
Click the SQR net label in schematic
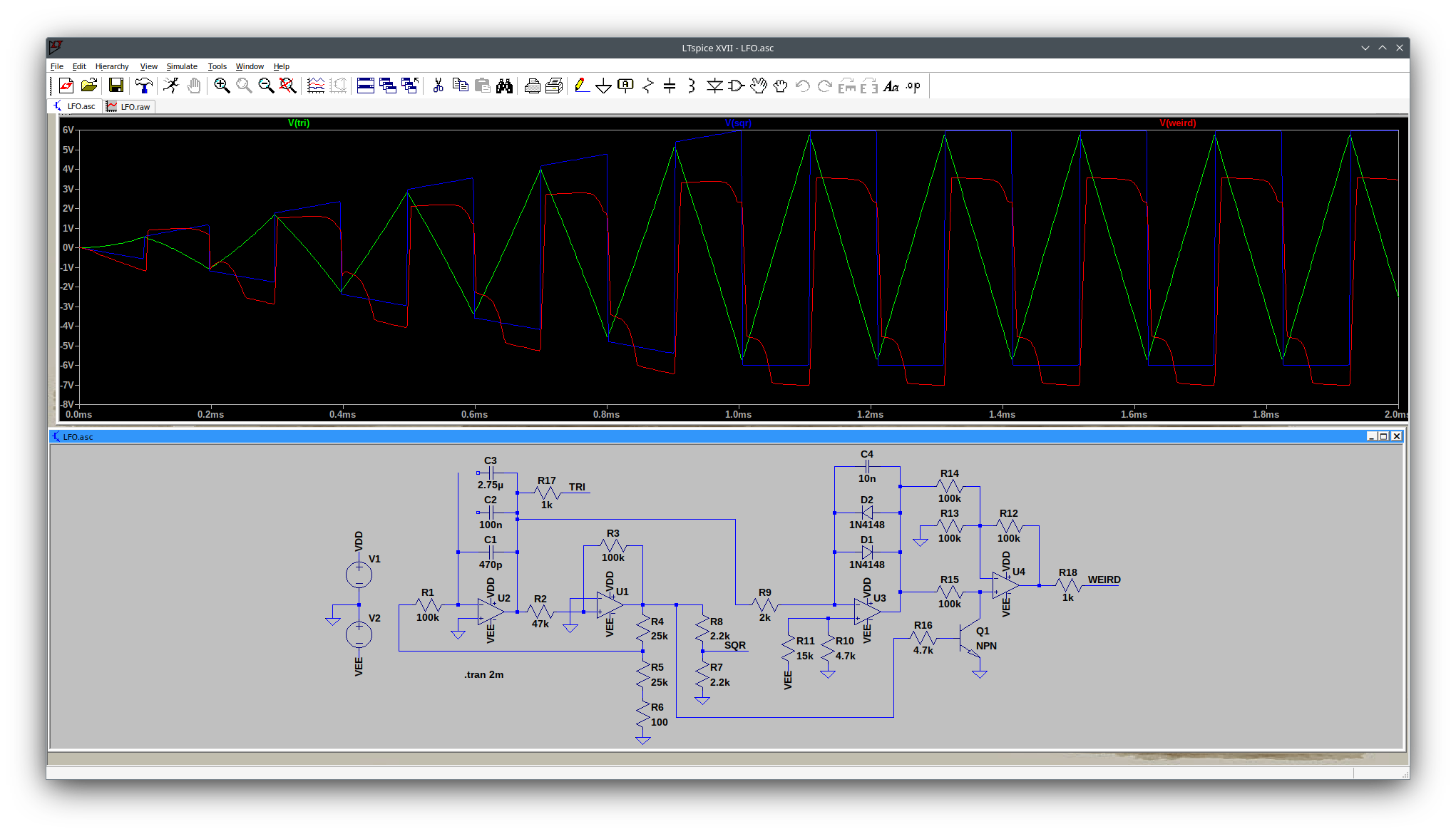tap(735, 645)
